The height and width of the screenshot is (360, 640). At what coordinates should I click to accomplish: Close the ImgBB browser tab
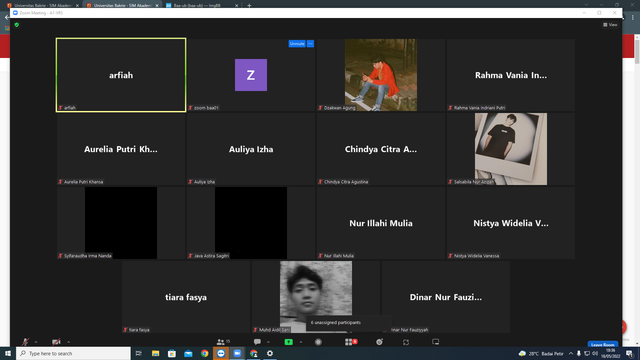pos(236,5)
